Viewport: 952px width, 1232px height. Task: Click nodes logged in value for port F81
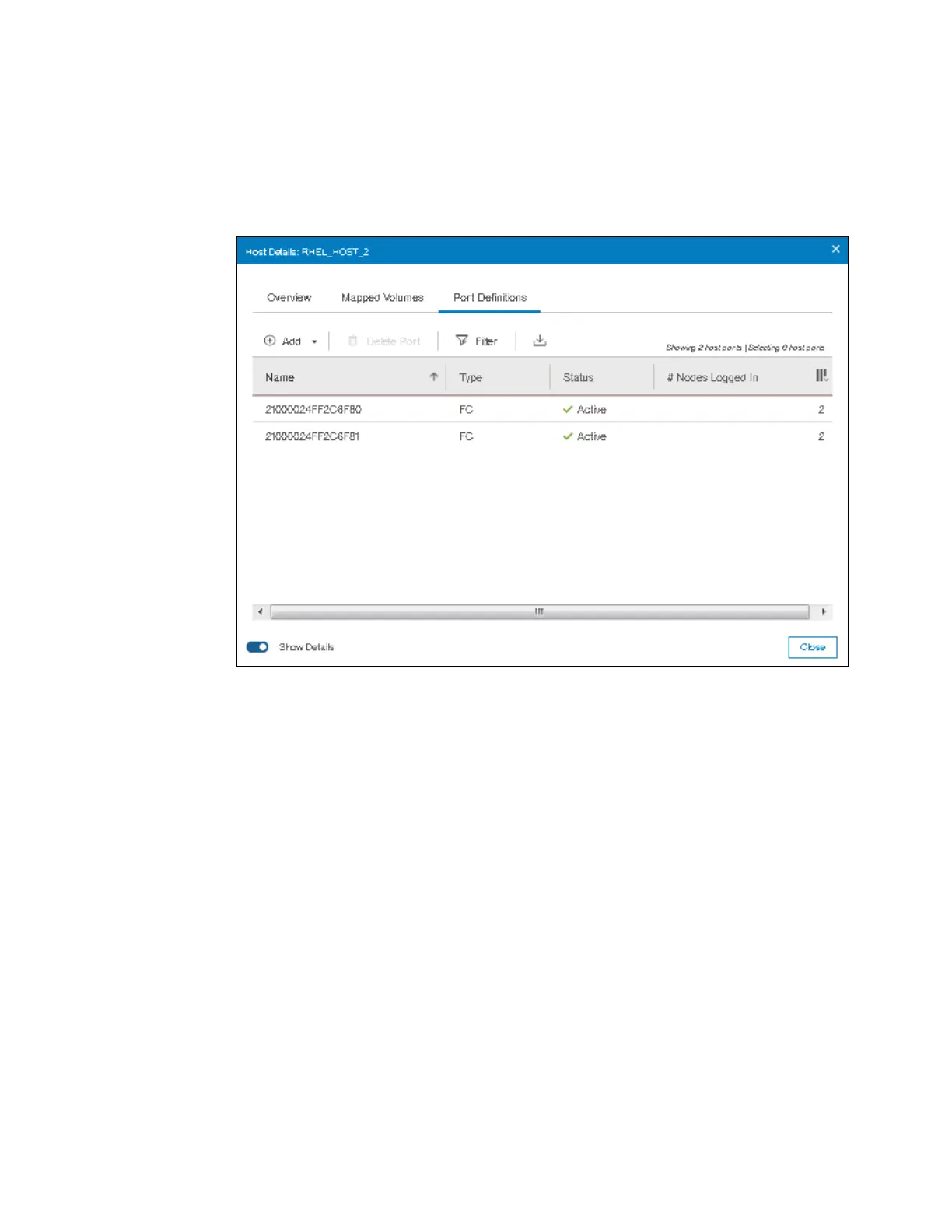click(821, 437)
